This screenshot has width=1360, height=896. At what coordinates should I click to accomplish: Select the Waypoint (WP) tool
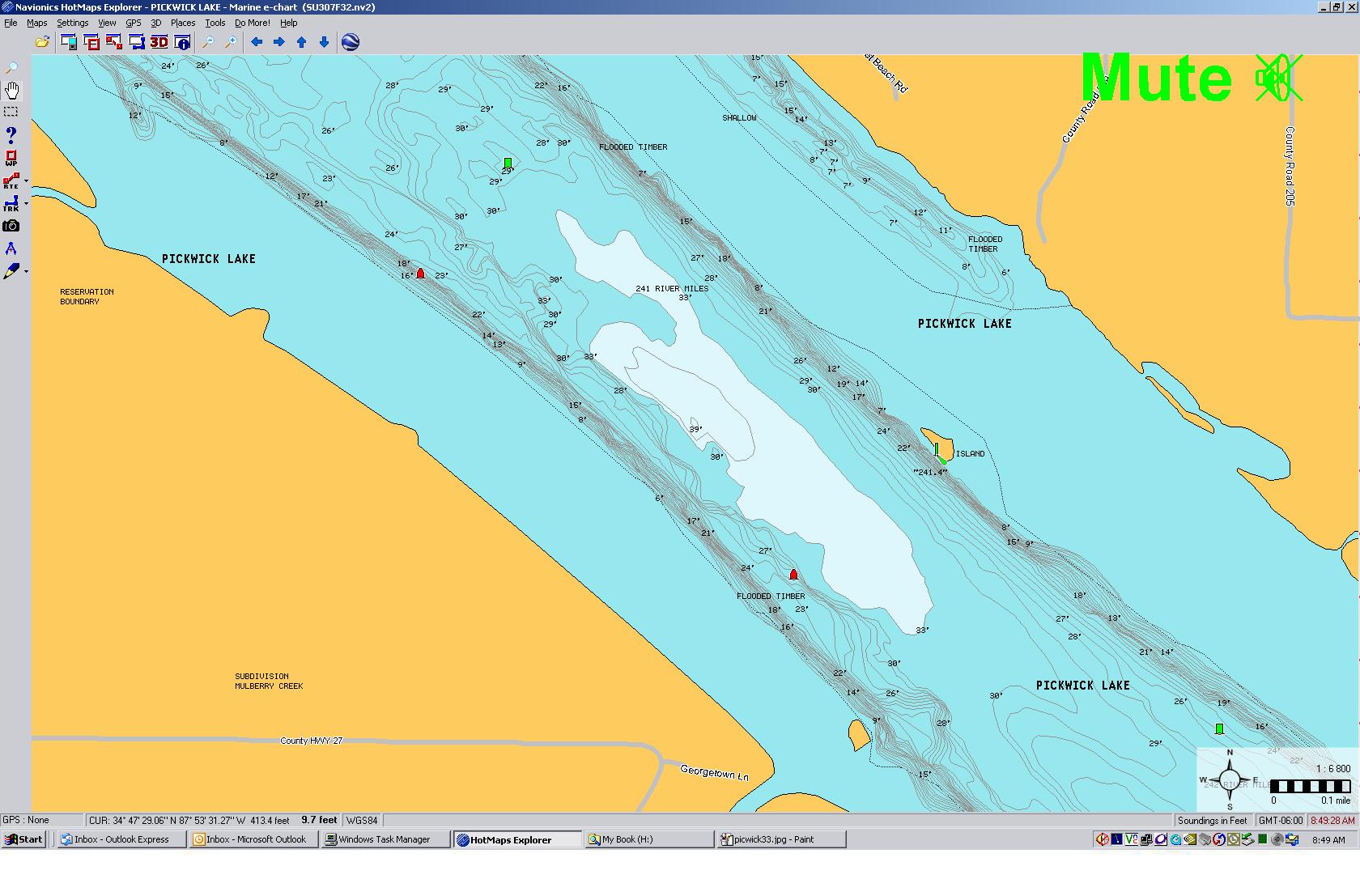(x=11, y=158)
